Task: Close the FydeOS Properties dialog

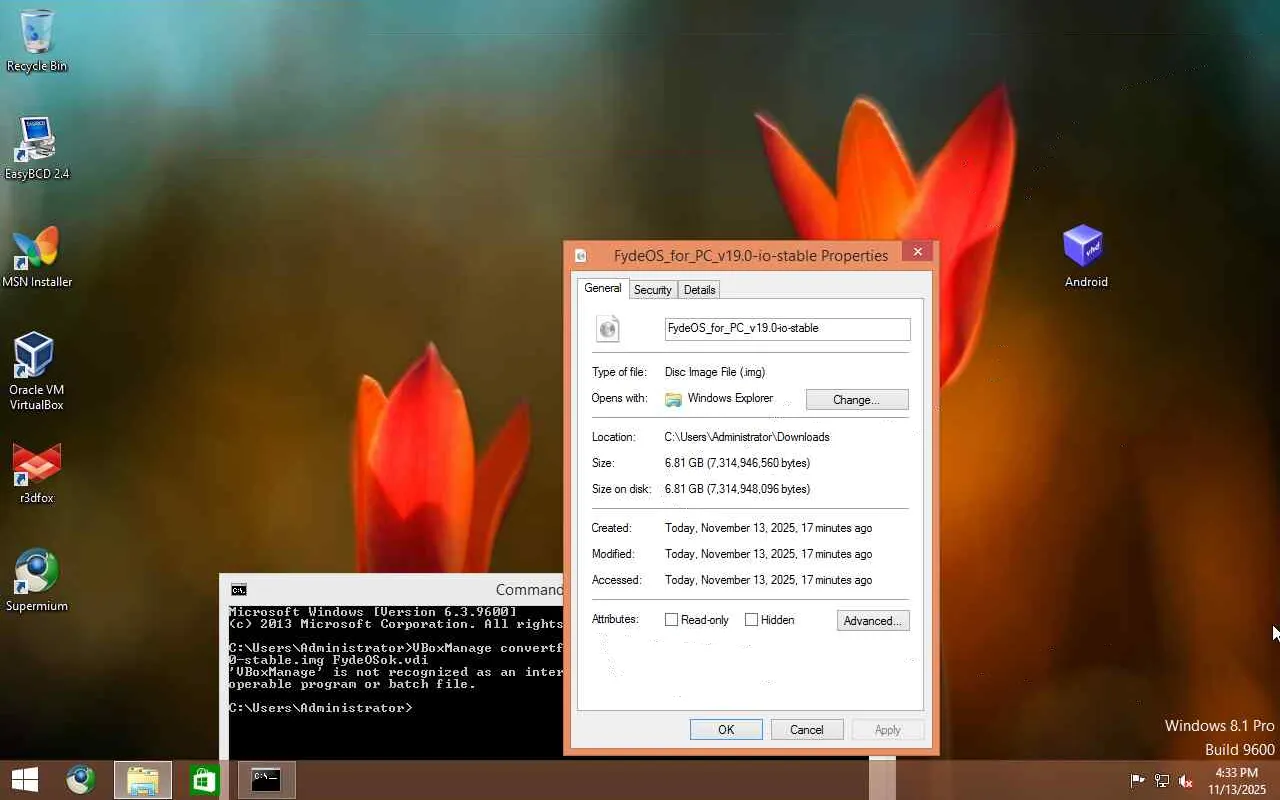Action: (x=918, y=252)
